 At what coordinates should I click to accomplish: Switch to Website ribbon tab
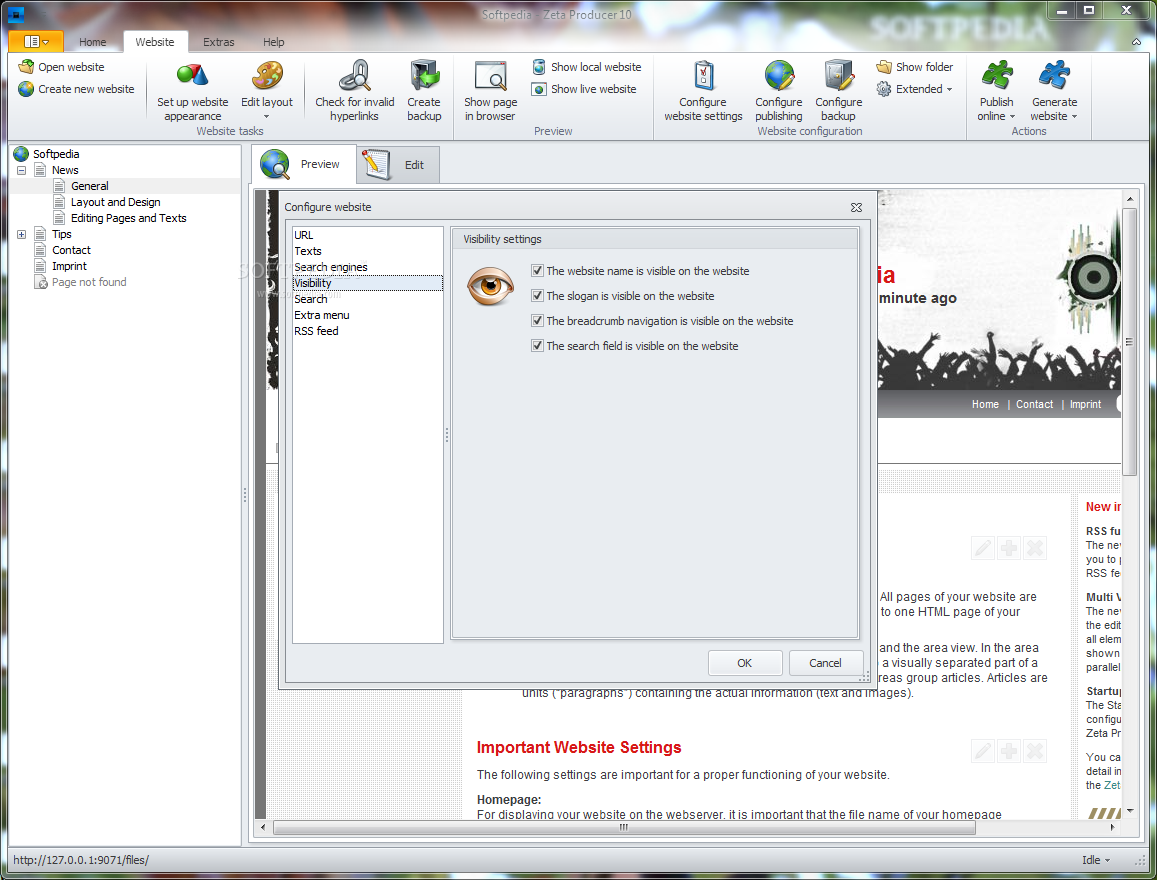[x=155, y=42]
